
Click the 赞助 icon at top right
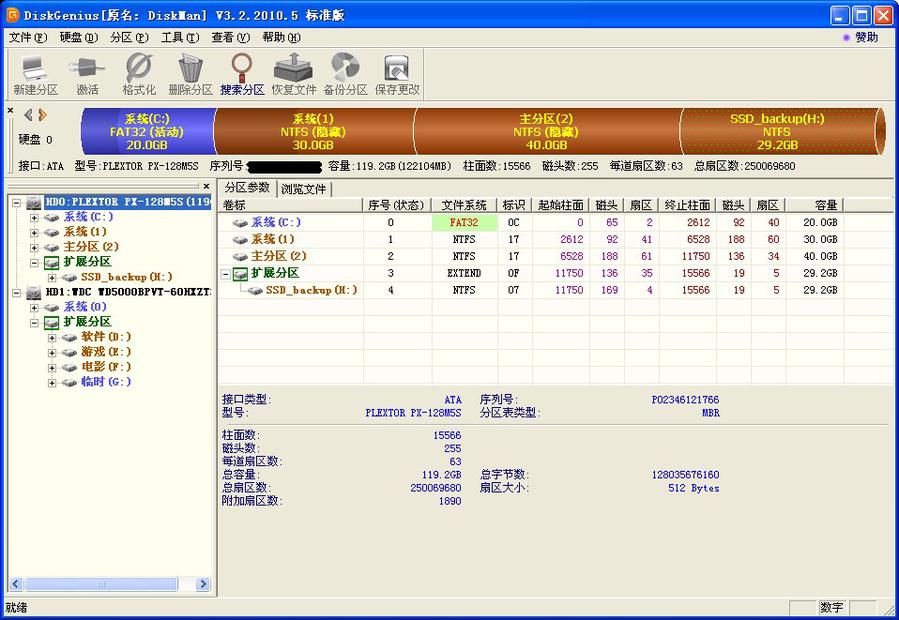tap(846, 37)
